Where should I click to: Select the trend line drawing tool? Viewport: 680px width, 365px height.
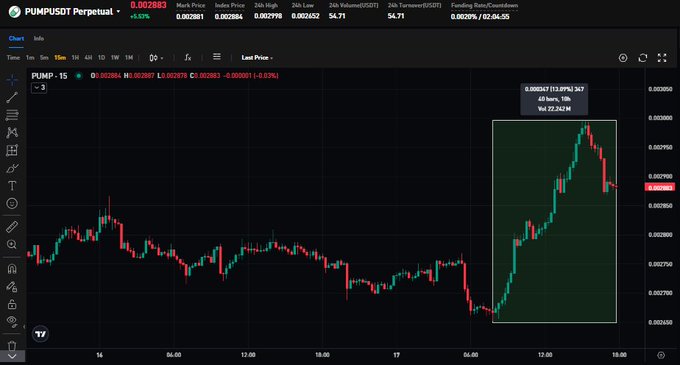click(x=12, y=98)
